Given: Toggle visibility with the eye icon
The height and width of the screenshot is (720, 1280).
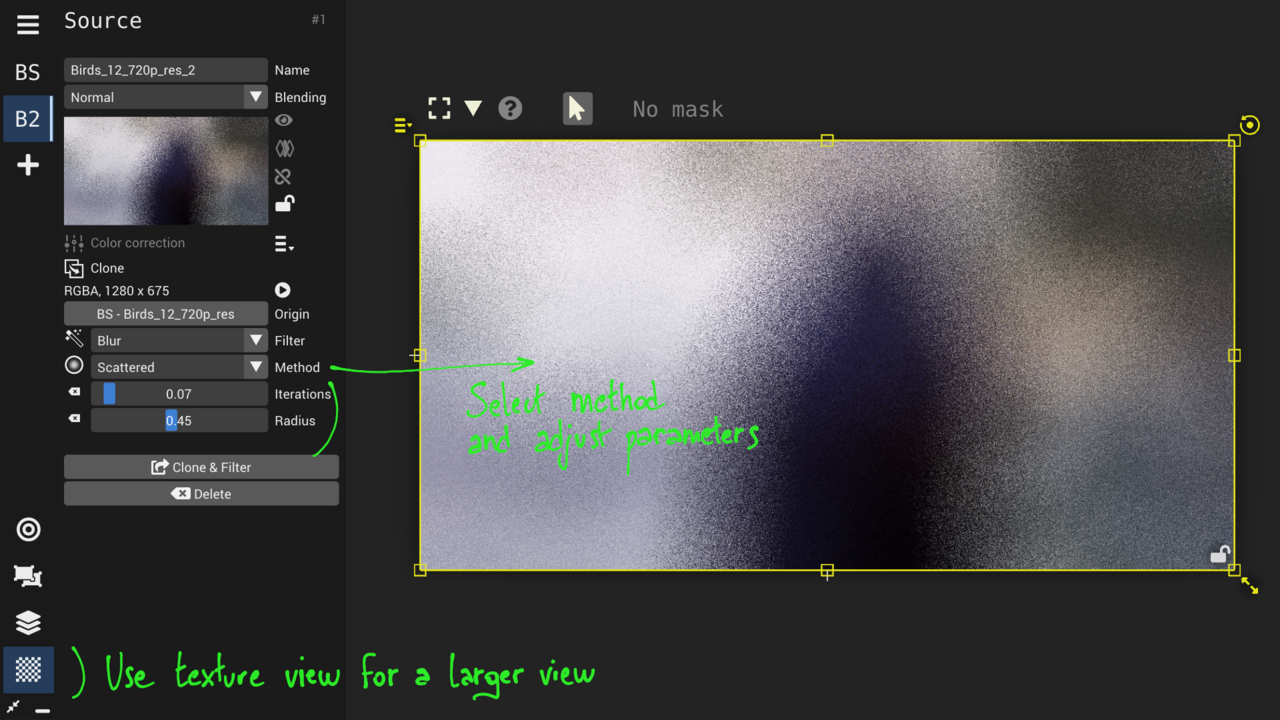Looking at the screenshot, I should [x=283, y=120].
